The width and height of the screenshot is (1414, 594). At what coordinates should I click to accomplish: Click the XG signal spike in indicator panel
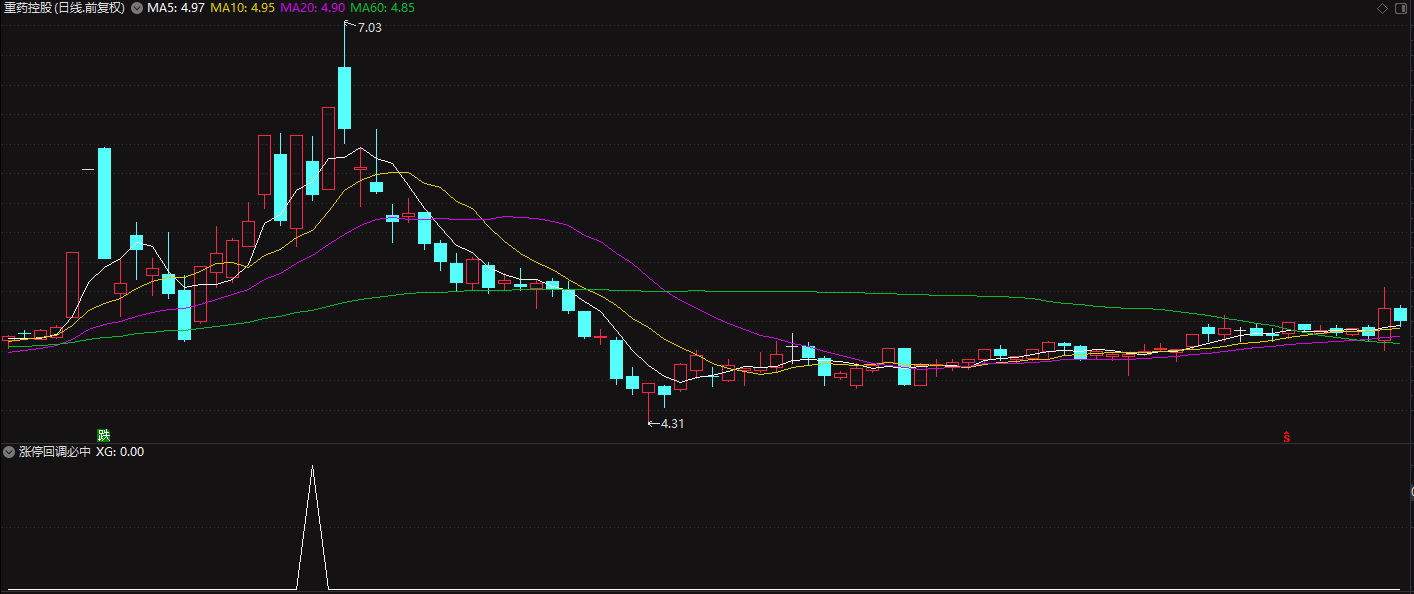312,527
